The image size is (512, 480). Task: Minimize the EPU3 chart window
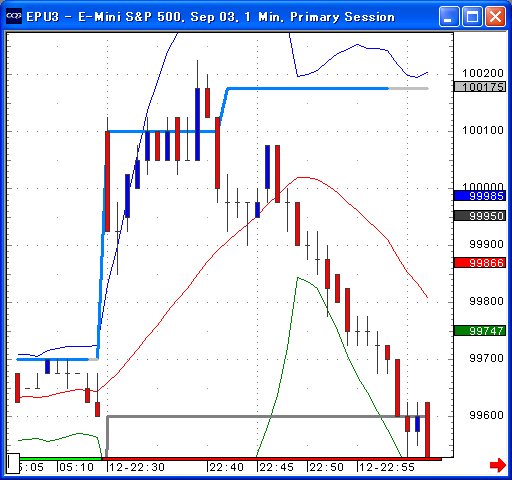(449, 16)
